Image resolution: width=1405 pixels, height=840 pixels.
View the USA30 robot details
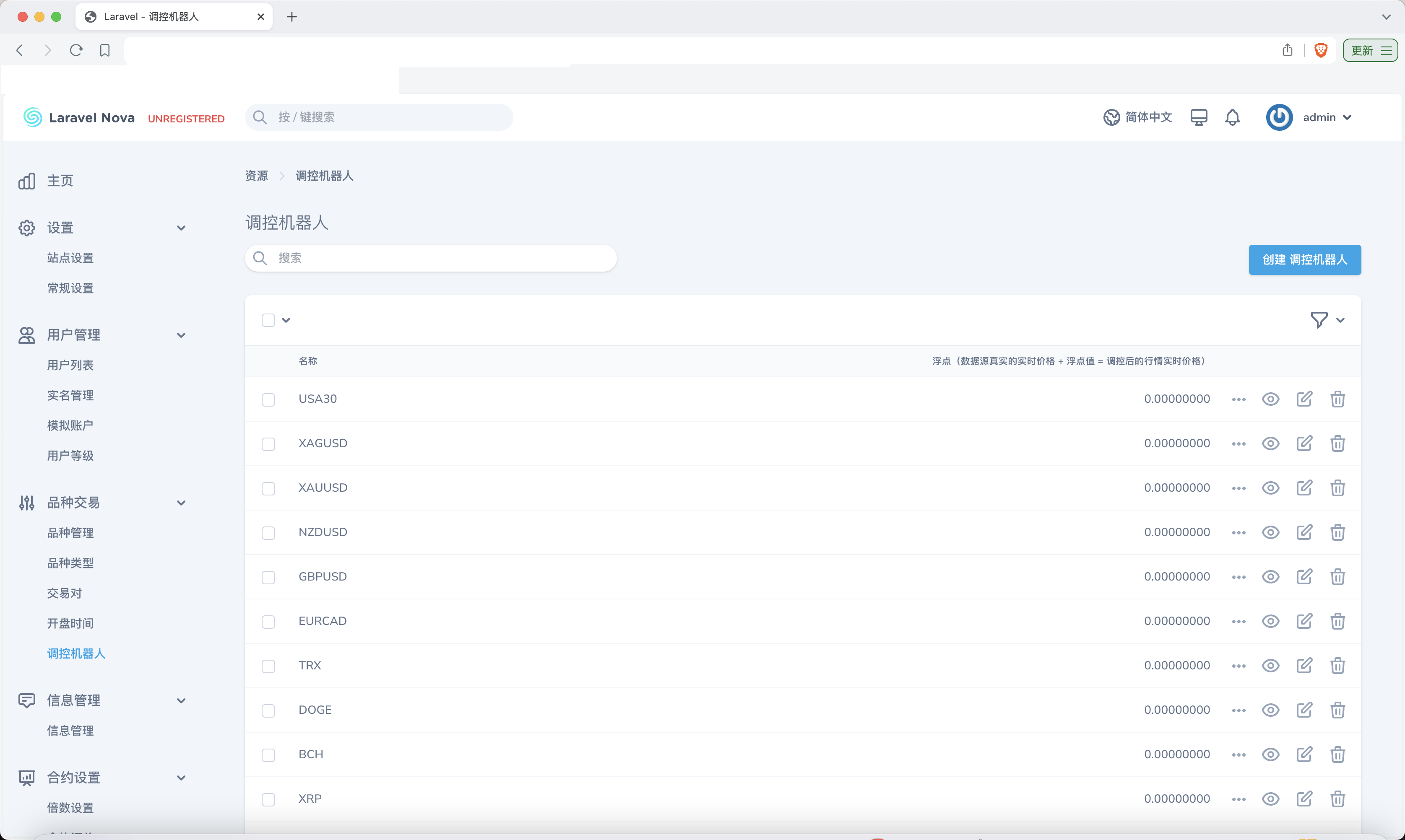click(1270, 399)
